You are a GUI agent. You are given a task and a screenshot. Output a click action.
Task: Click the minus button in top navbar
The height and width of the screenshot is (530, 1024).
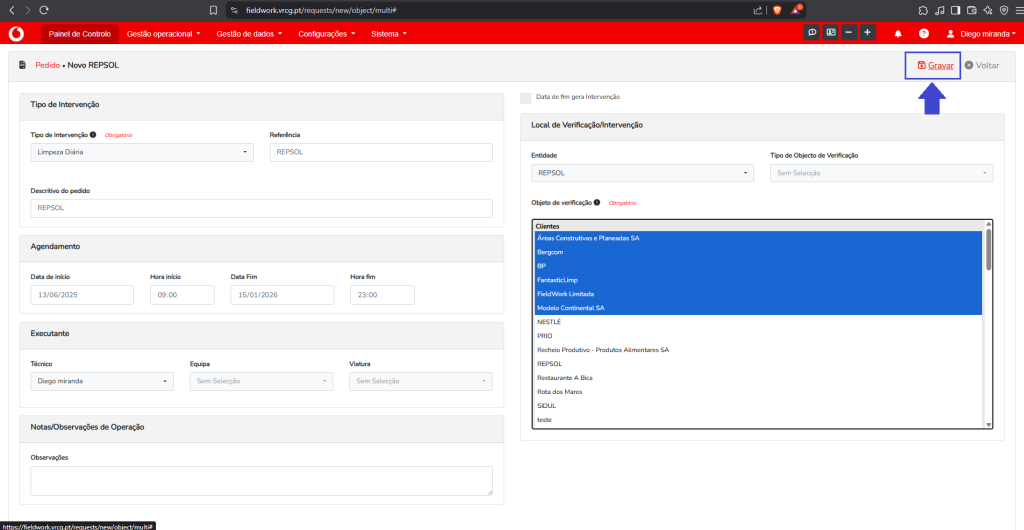click(x=848, y=33)
